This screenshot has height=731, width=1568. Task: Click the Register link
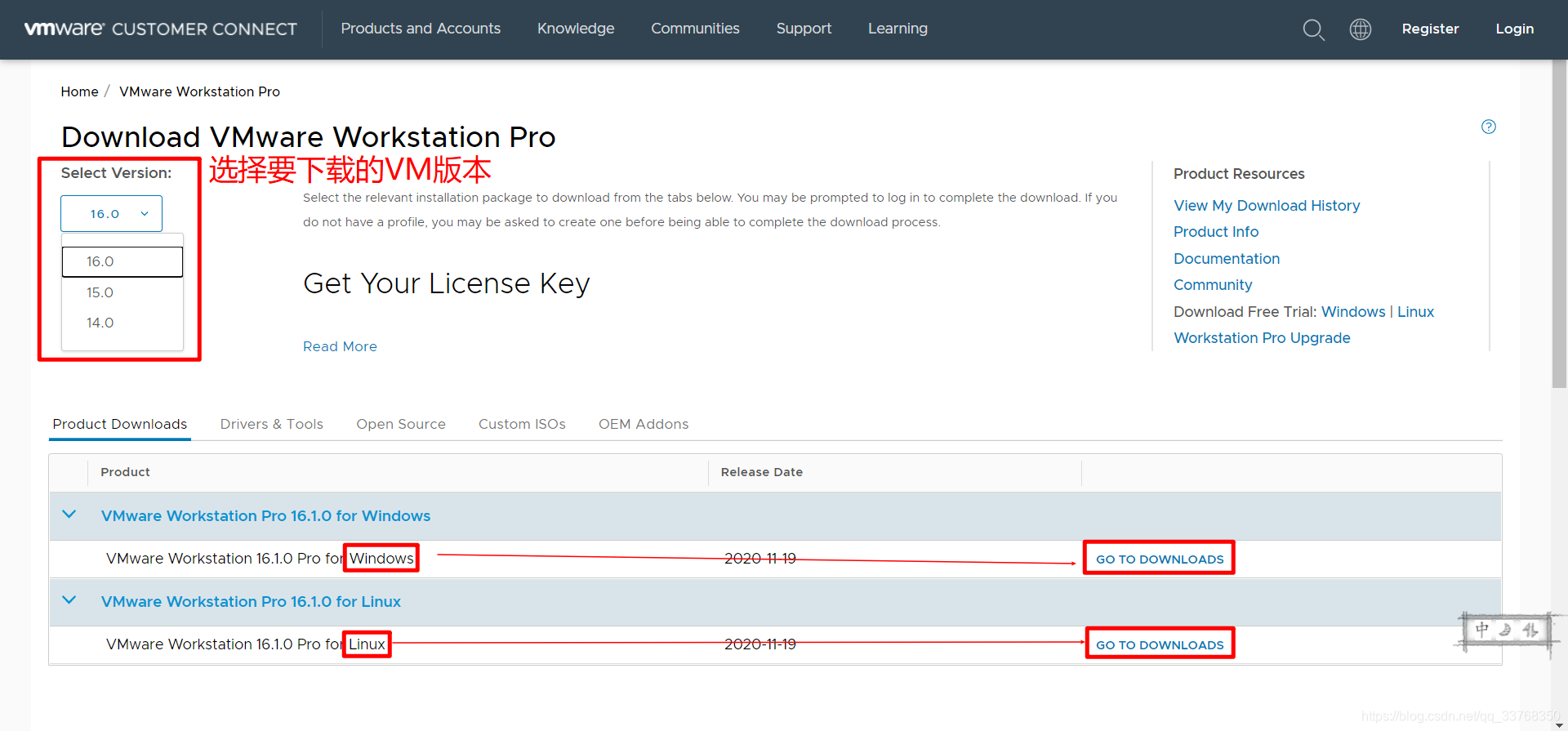tap(1430, 29)
